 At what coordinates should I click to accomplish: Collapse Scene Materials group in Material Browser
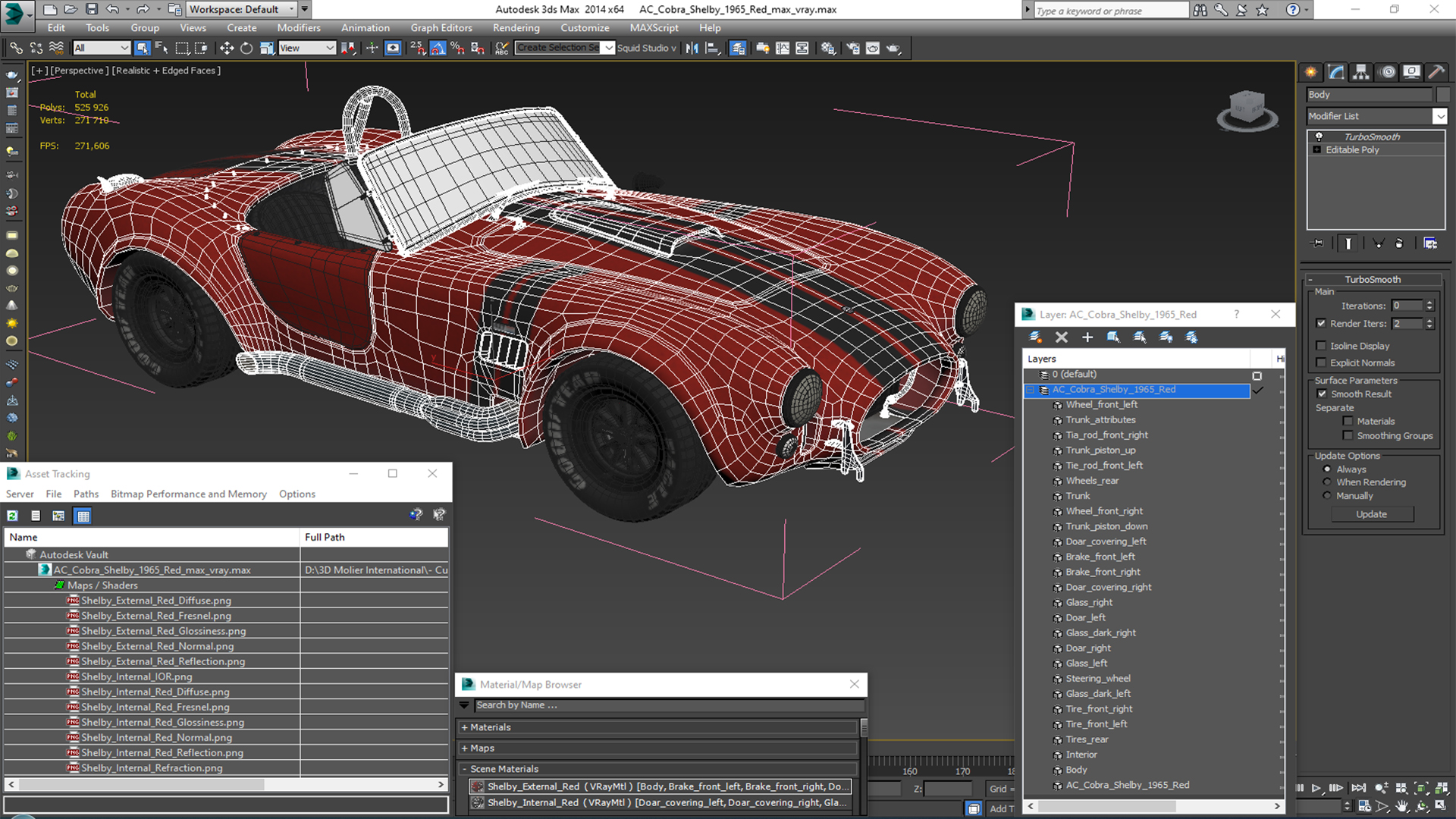click(658, 769)
